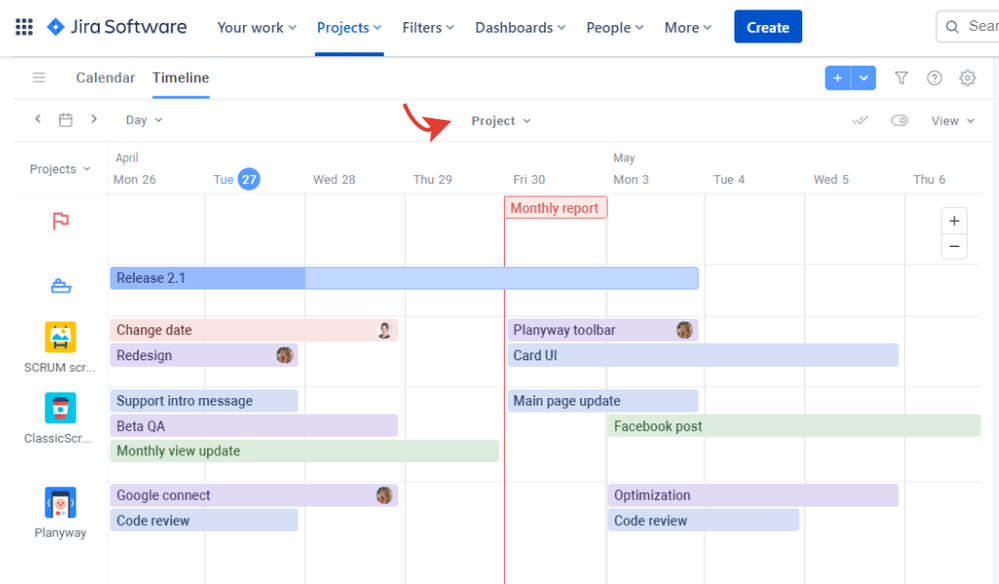Click the blue plus create button
This screenshot has height=584, width=999.
click(837, 77)
